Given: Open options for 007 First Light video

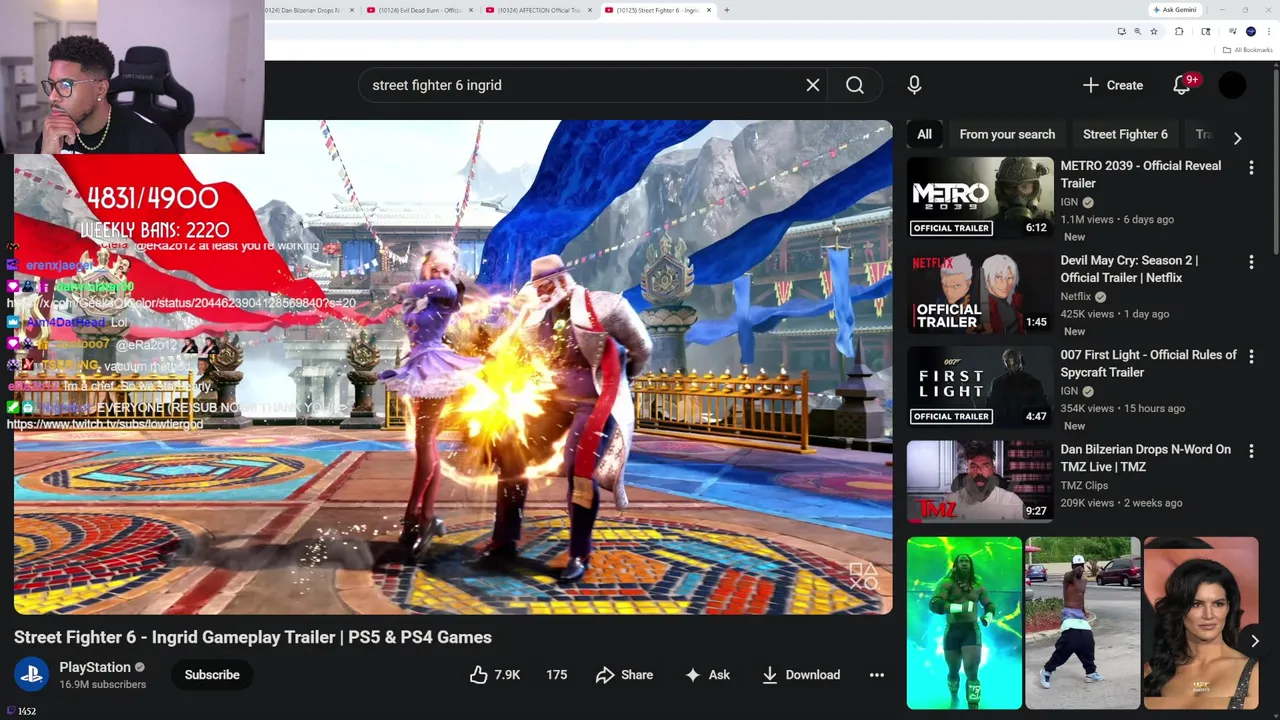Looking at the screenshot, I should tap(1251, 357).
